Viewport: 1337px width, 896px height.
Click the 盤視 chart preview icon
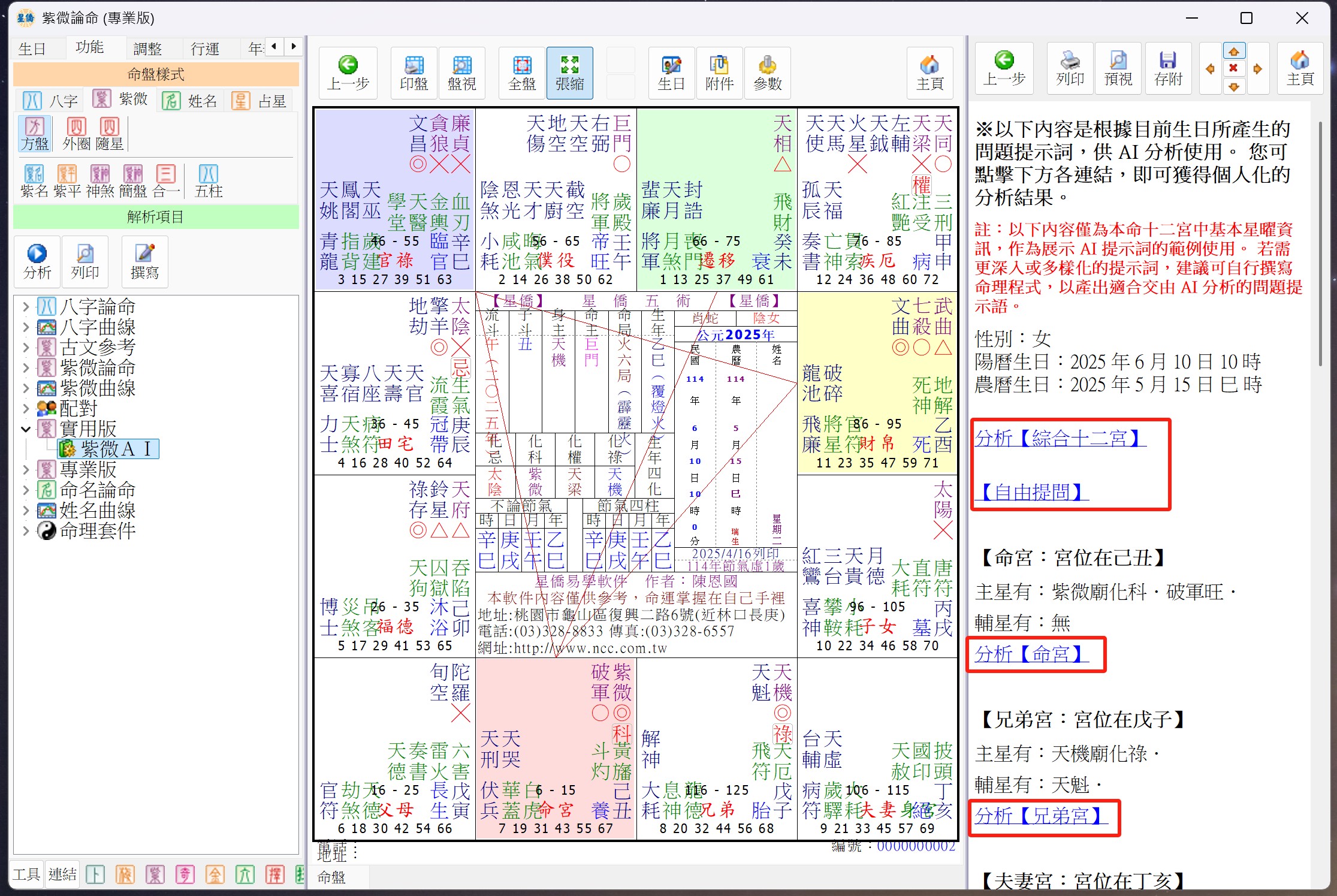461,73
